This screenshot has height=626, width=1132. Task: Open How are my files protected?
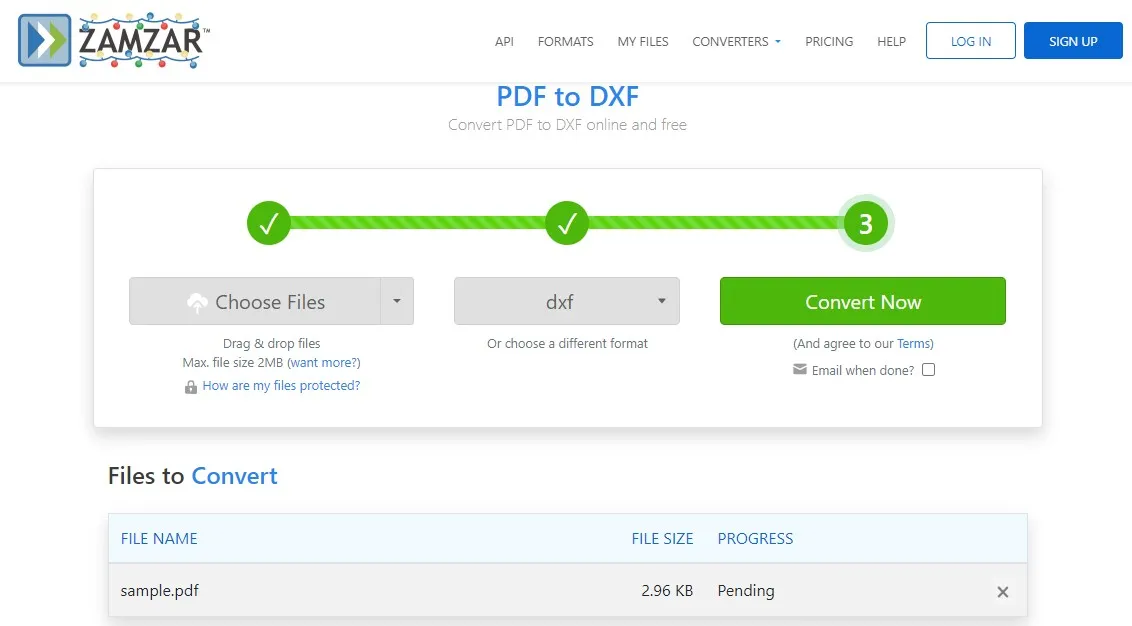click(x=281, y=385)
